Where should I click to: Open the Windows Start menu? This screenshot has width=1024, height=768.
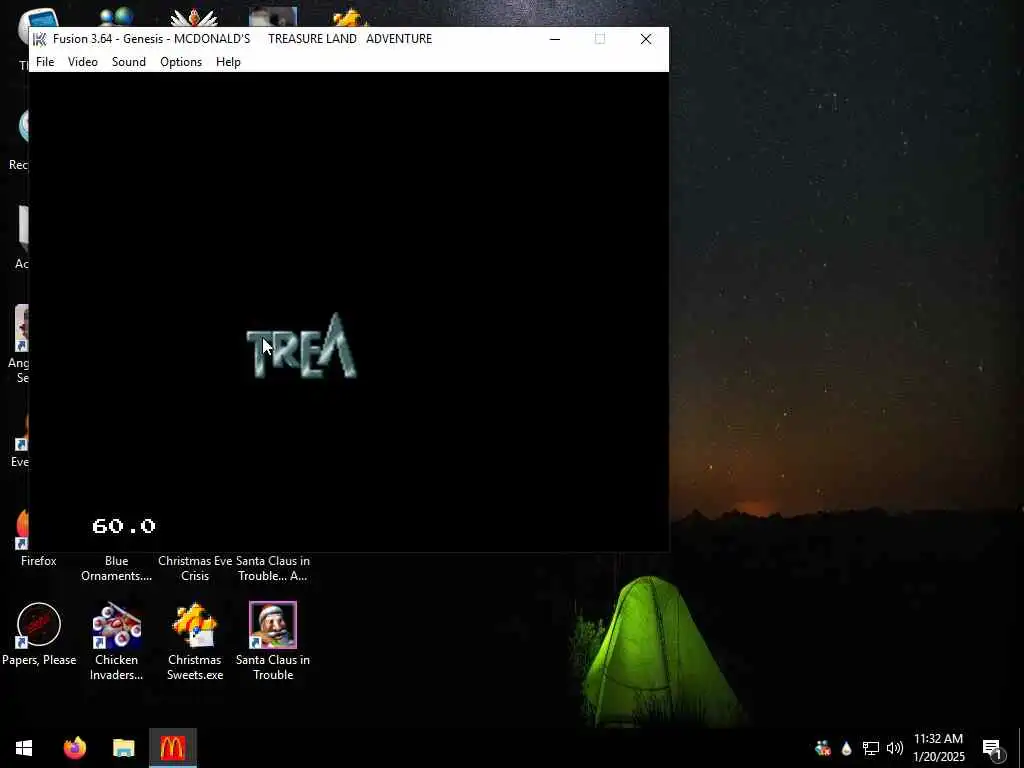click(x=24, y=748)
